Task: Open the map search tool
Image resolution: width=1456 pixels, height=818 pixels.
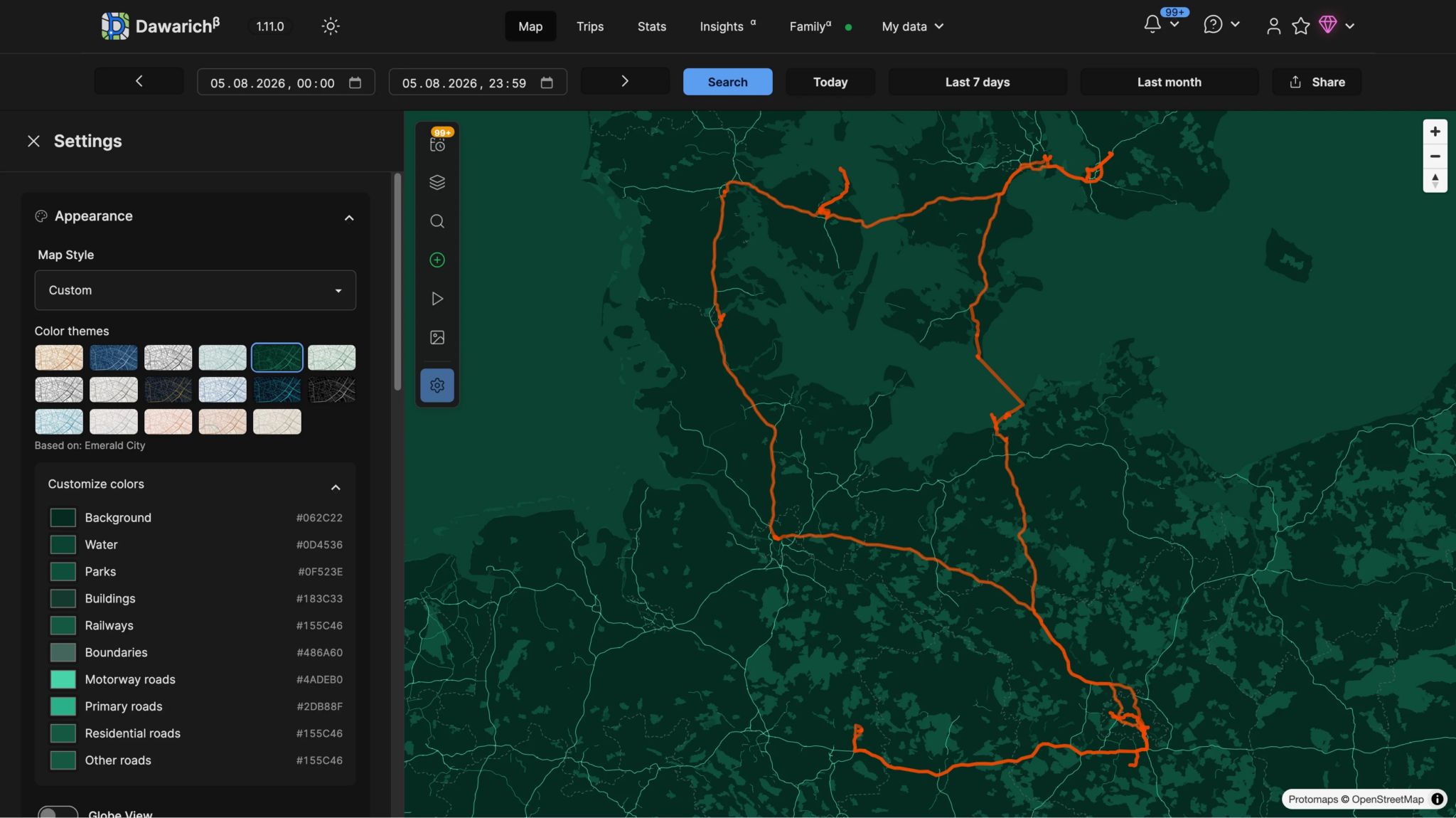Action: (437, 221)
